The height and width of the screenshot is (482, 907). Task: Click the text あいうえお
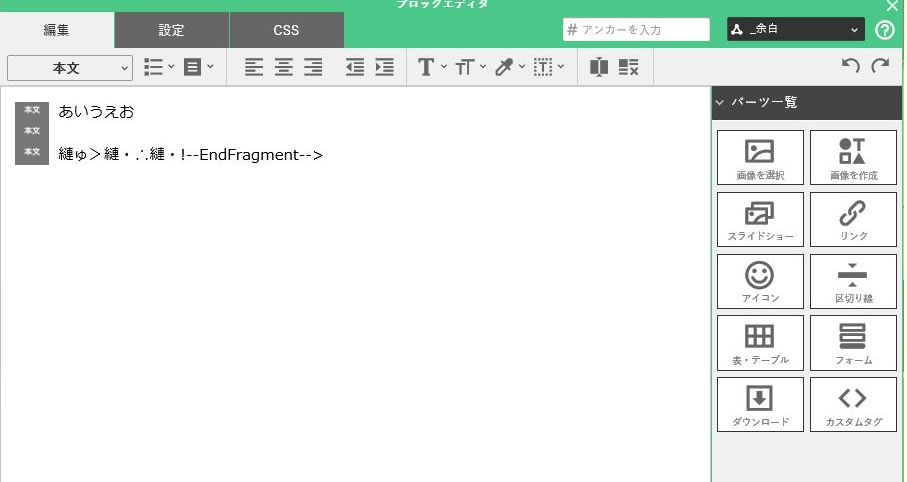click(x=96, y=112)
